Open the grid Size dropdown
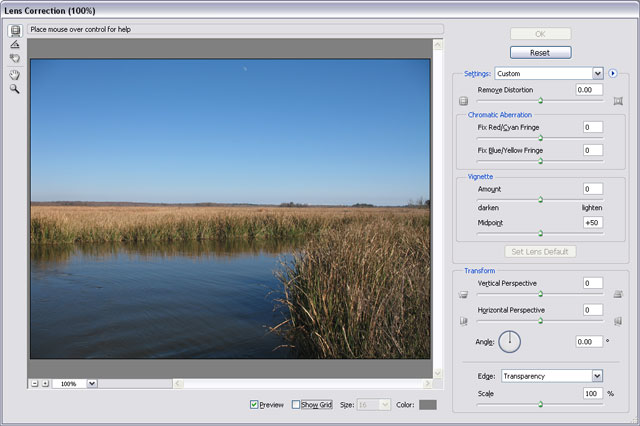Viewport: 640px width, 426px height. tap(374, 404)
